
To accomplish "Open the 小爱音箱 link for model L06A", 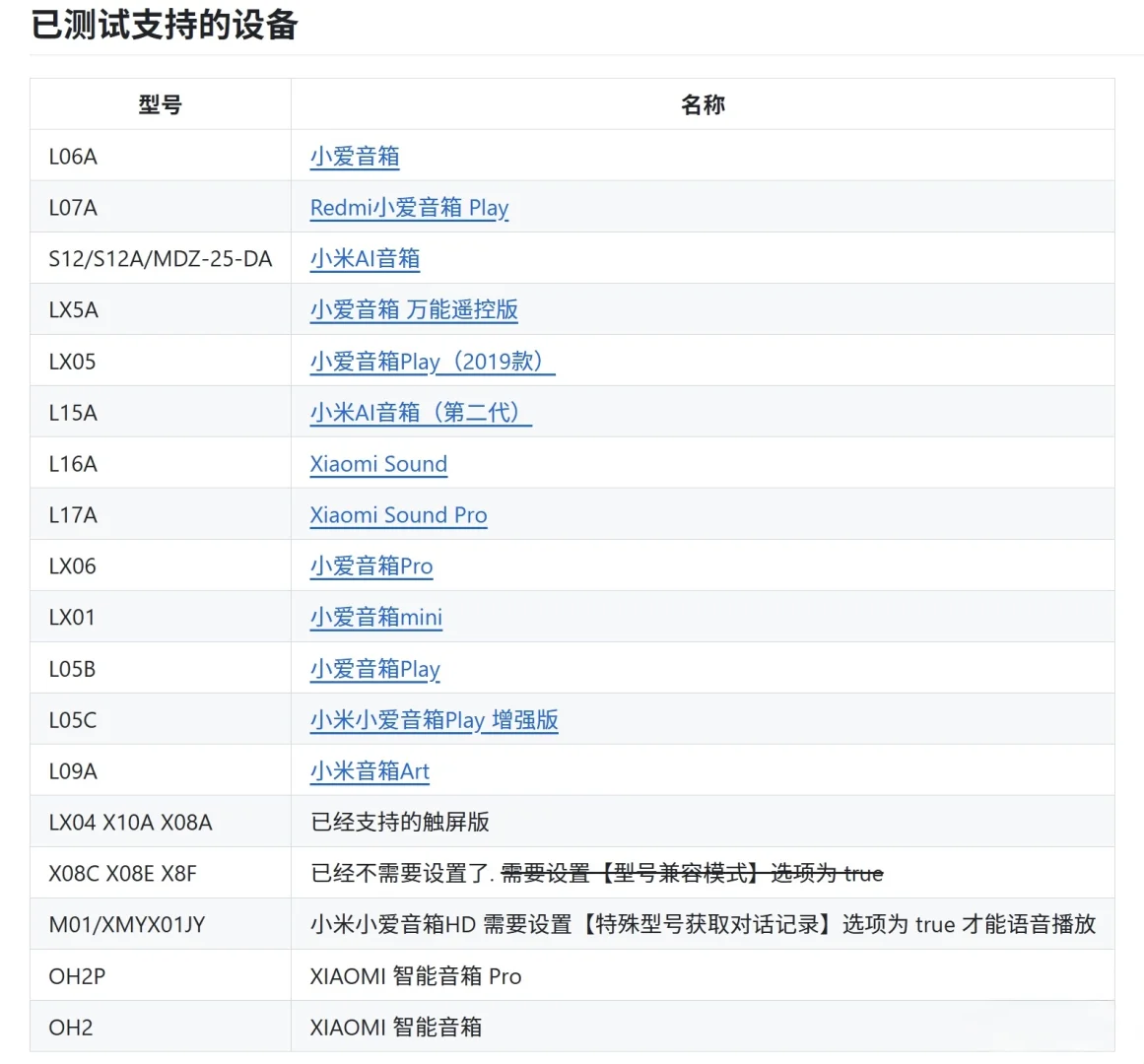I will [354, 156].
